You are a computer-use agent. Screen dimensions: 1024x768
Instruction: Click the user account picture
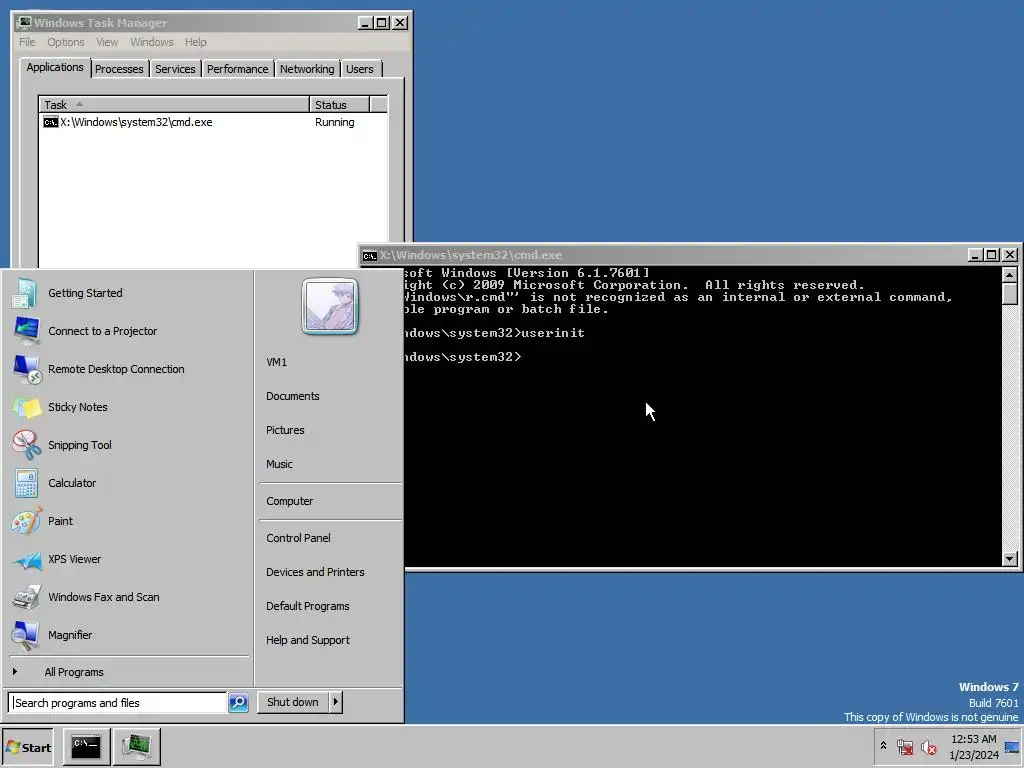tap(330, 306)
